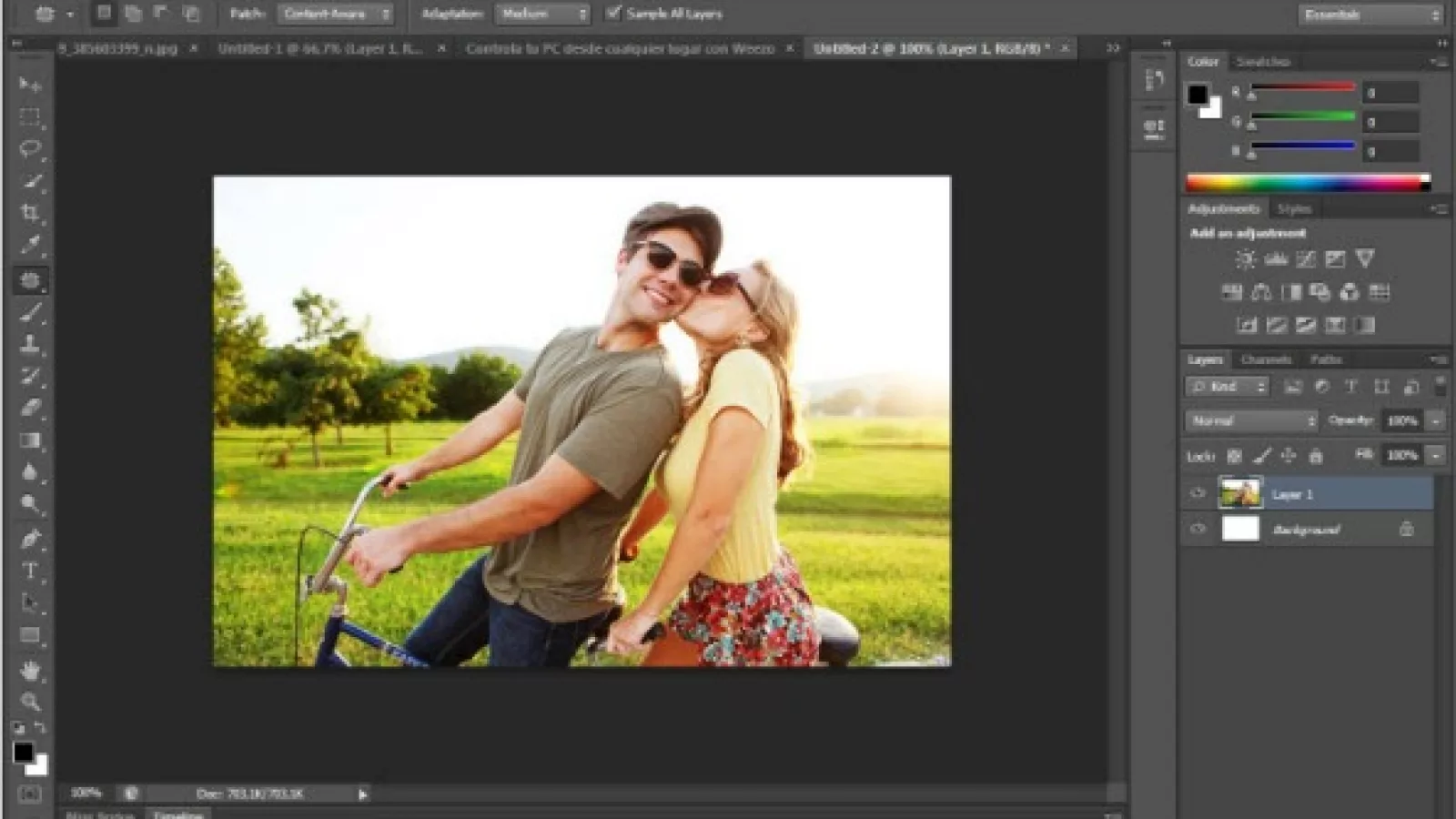
Task: Select the Horizontal Type tool
Action: point(30,571)
